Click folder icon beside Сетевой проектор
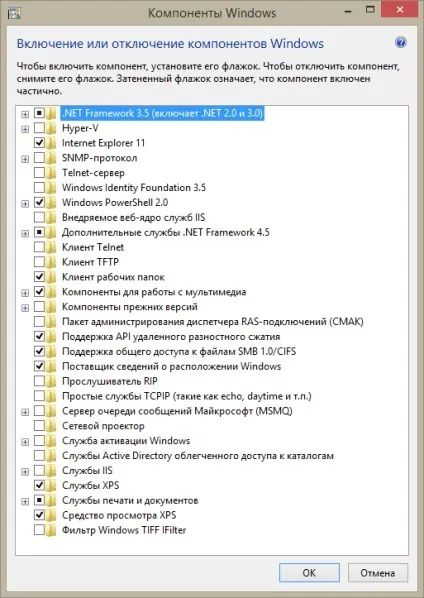This screenshot has height=598, width=424. [51, 426]
